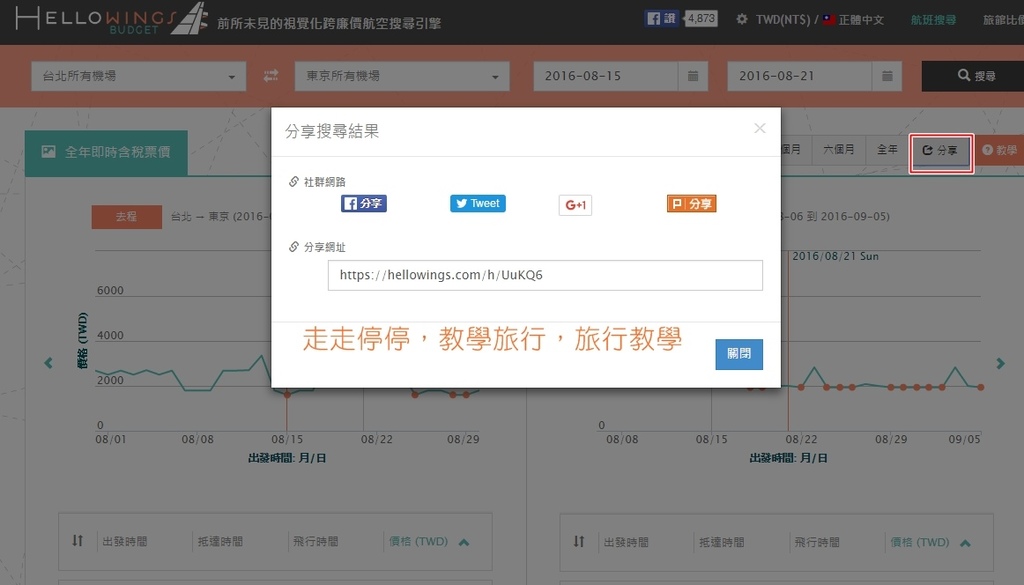Switch chart range to 六個月
This screenshot has width=1024, height=585.
839,150
